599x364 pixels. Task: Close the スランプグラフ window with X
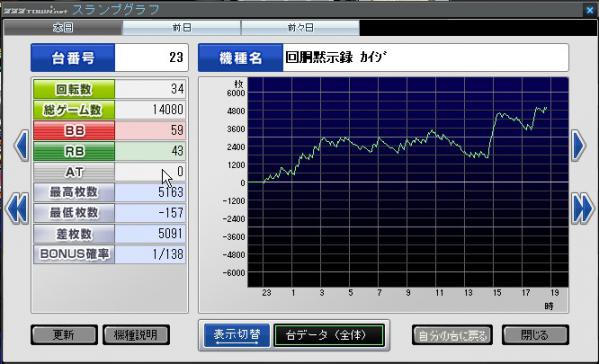pos(590,10)
